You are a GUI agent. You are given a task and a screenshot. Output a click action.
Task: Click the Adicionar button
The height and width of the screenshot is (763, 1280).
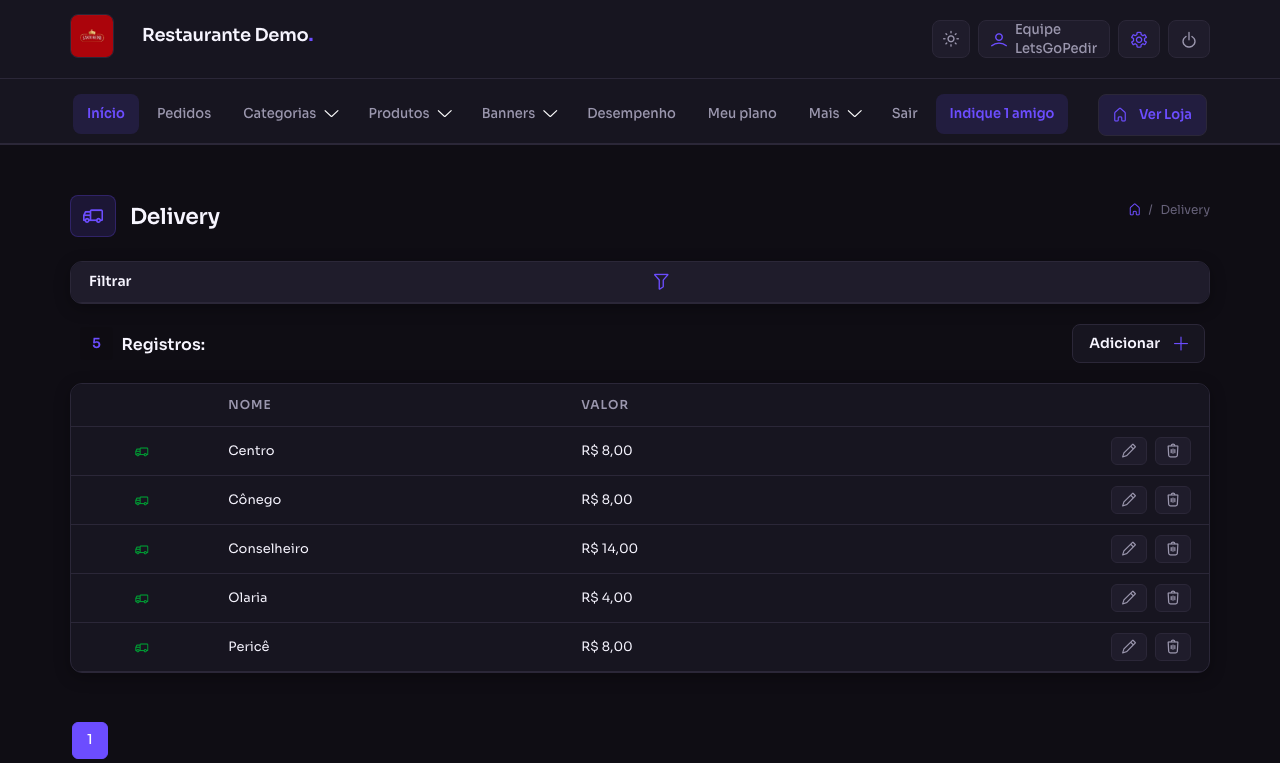(x=1138, y=344)
